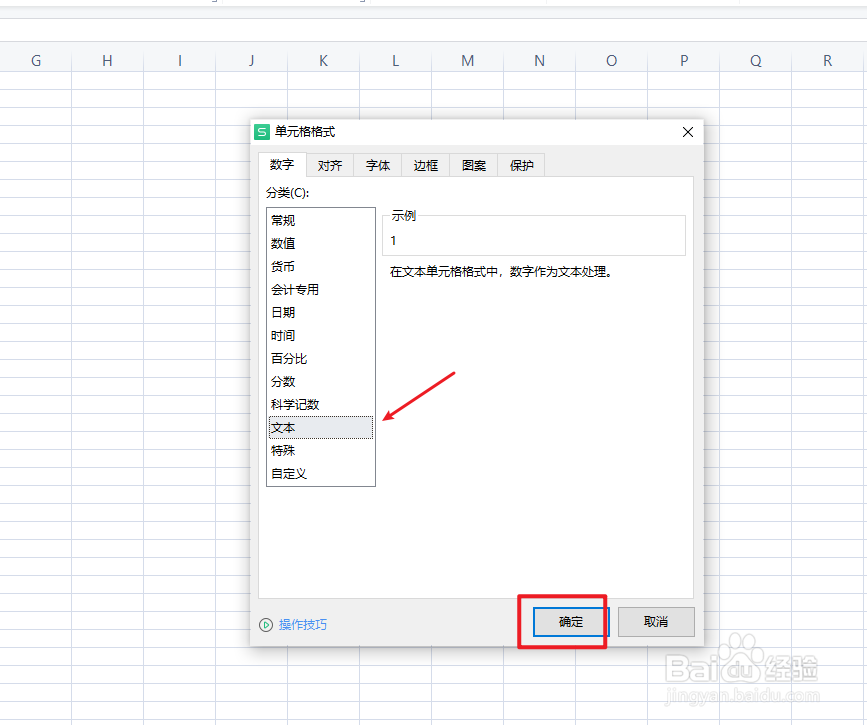
Task: Switch to the 对齐 tab
Action: click(330, 165)
